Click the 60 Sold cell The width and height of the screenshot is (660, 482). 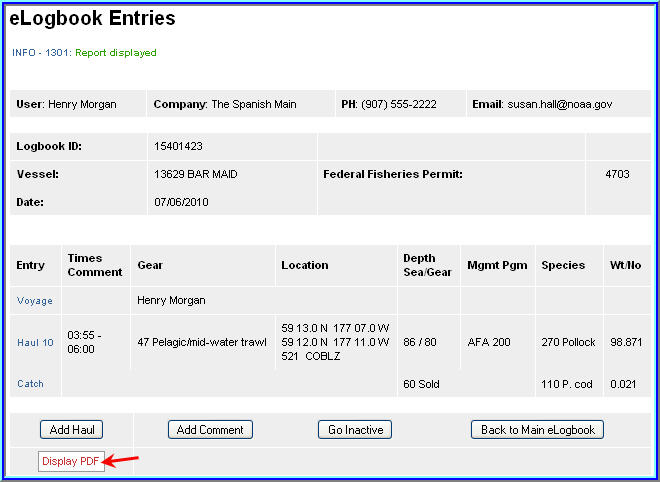click(x=421, y=384)
